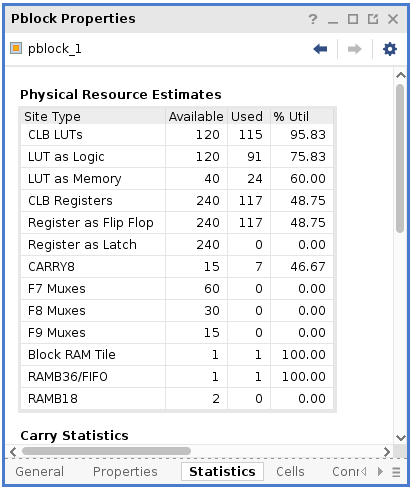Click the forward arrow navigation icon
This screenshot has width=415, height=490.
click(x=354, y=49)
